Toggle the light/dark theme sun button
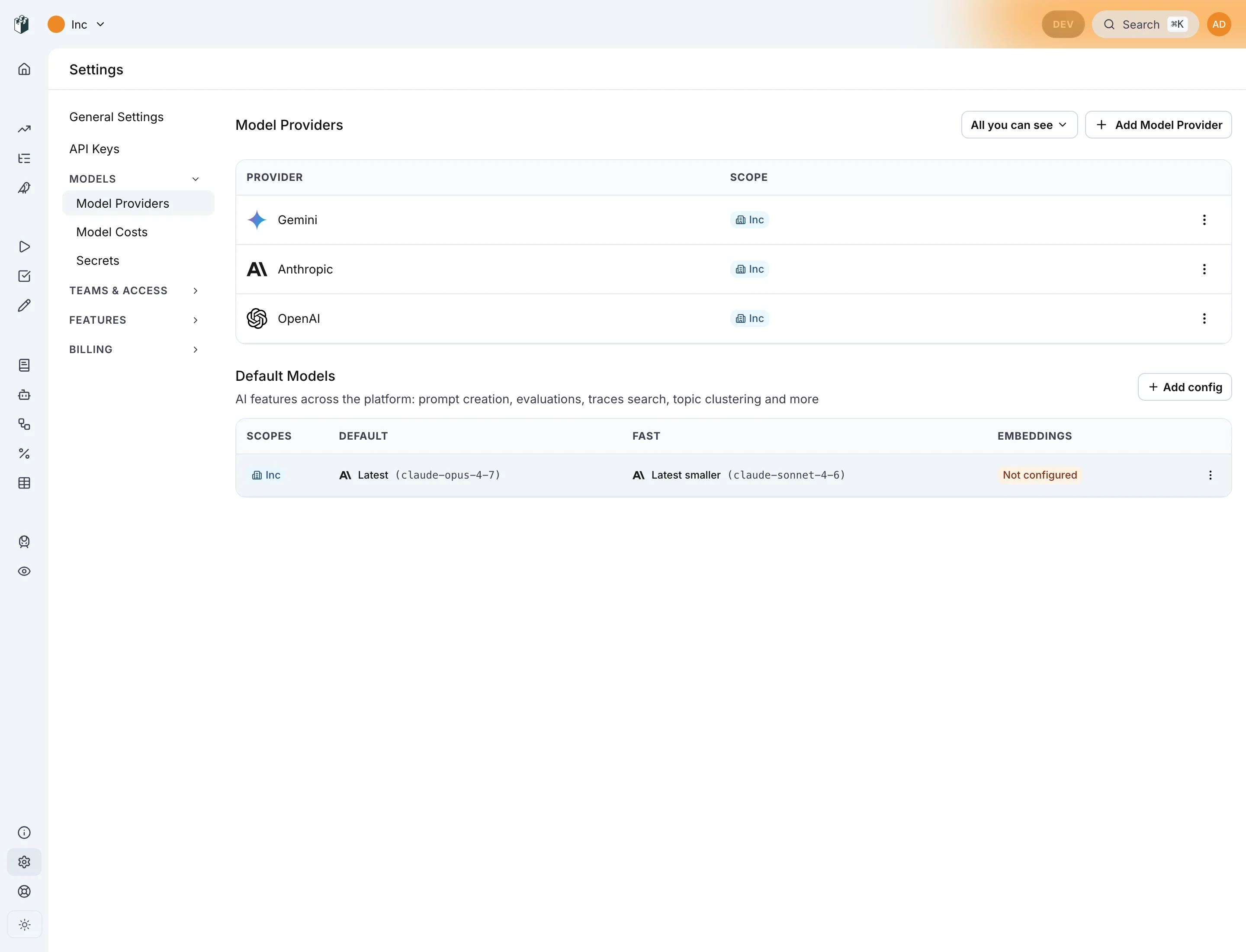1246x952 pixels. point(24,925)
